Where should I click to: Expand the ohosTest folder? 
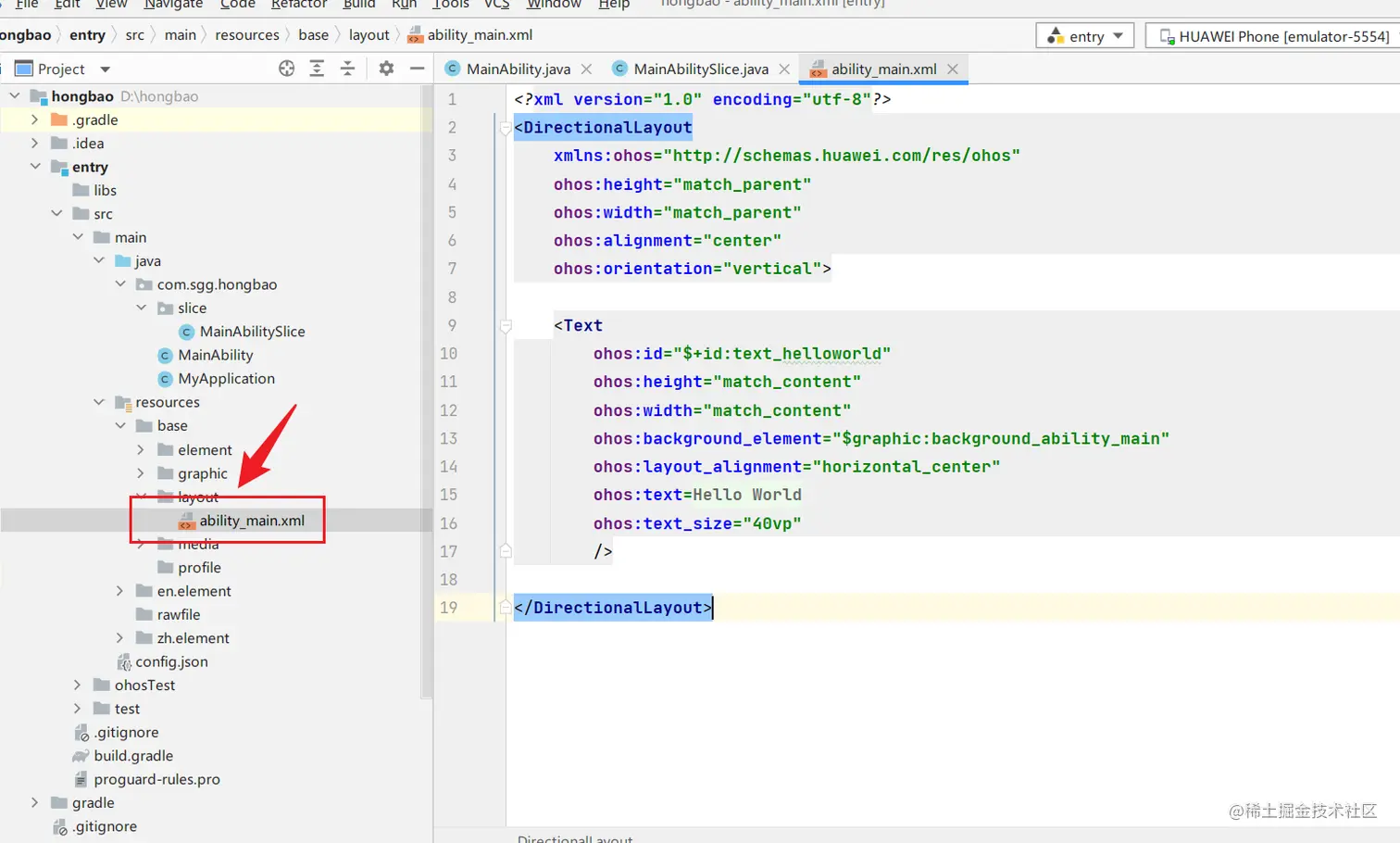coord(77,685)
